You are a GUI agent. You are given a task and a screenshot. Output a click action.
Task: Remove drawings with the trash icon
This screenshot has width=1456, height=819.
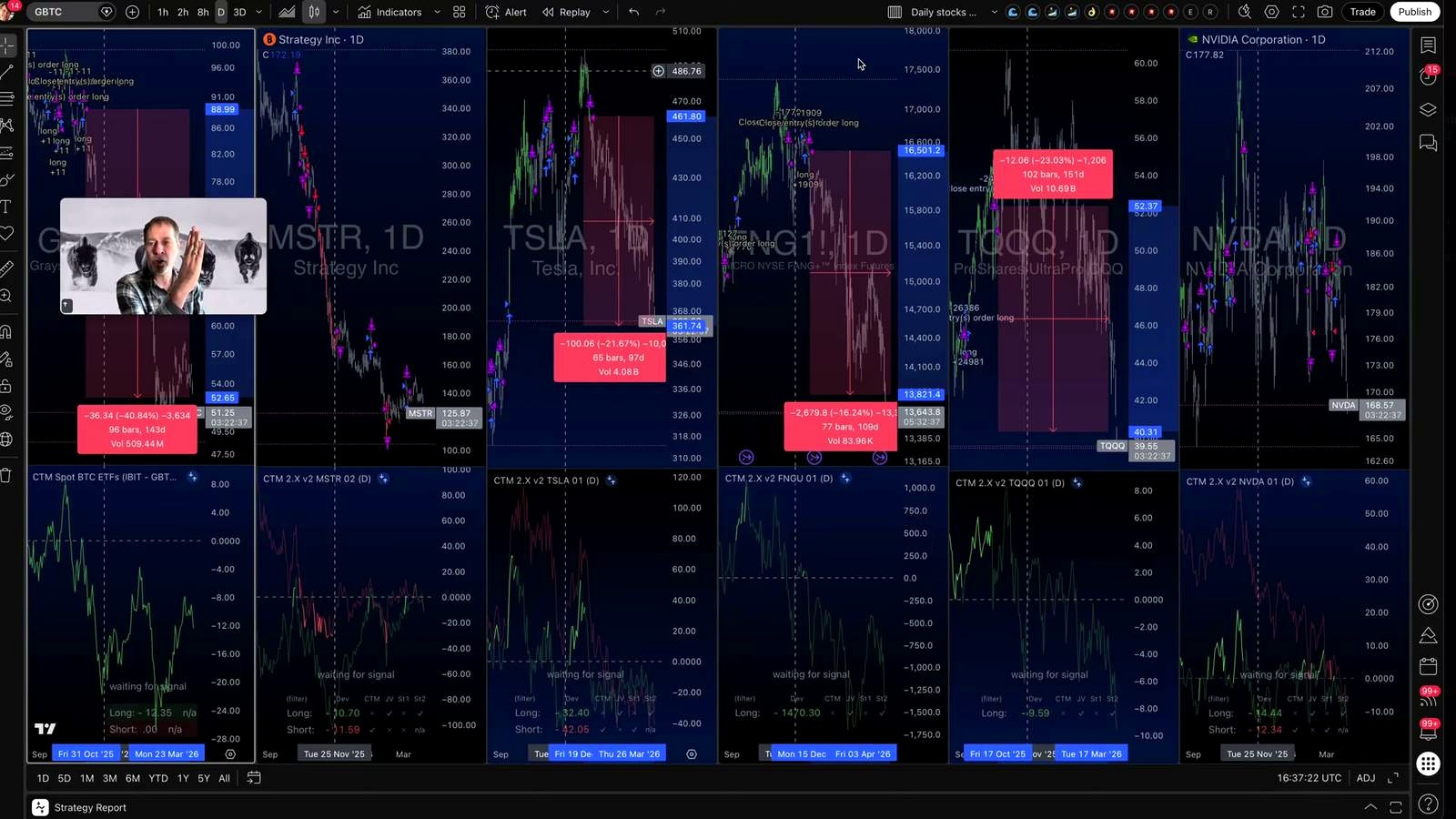pyautogui.click(x=6, y=475)
